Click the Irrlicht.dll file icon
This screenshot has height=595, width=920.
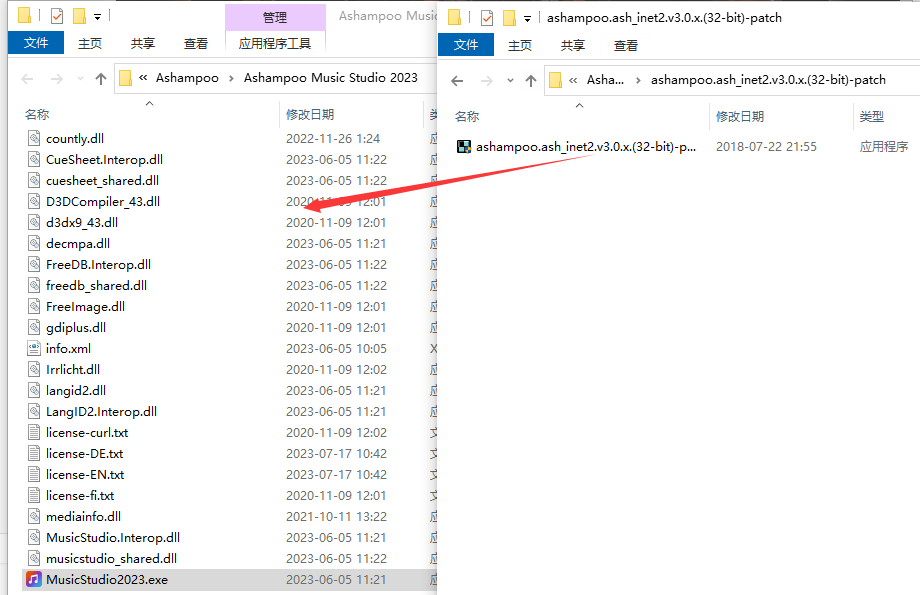click(x=34, y=370)
